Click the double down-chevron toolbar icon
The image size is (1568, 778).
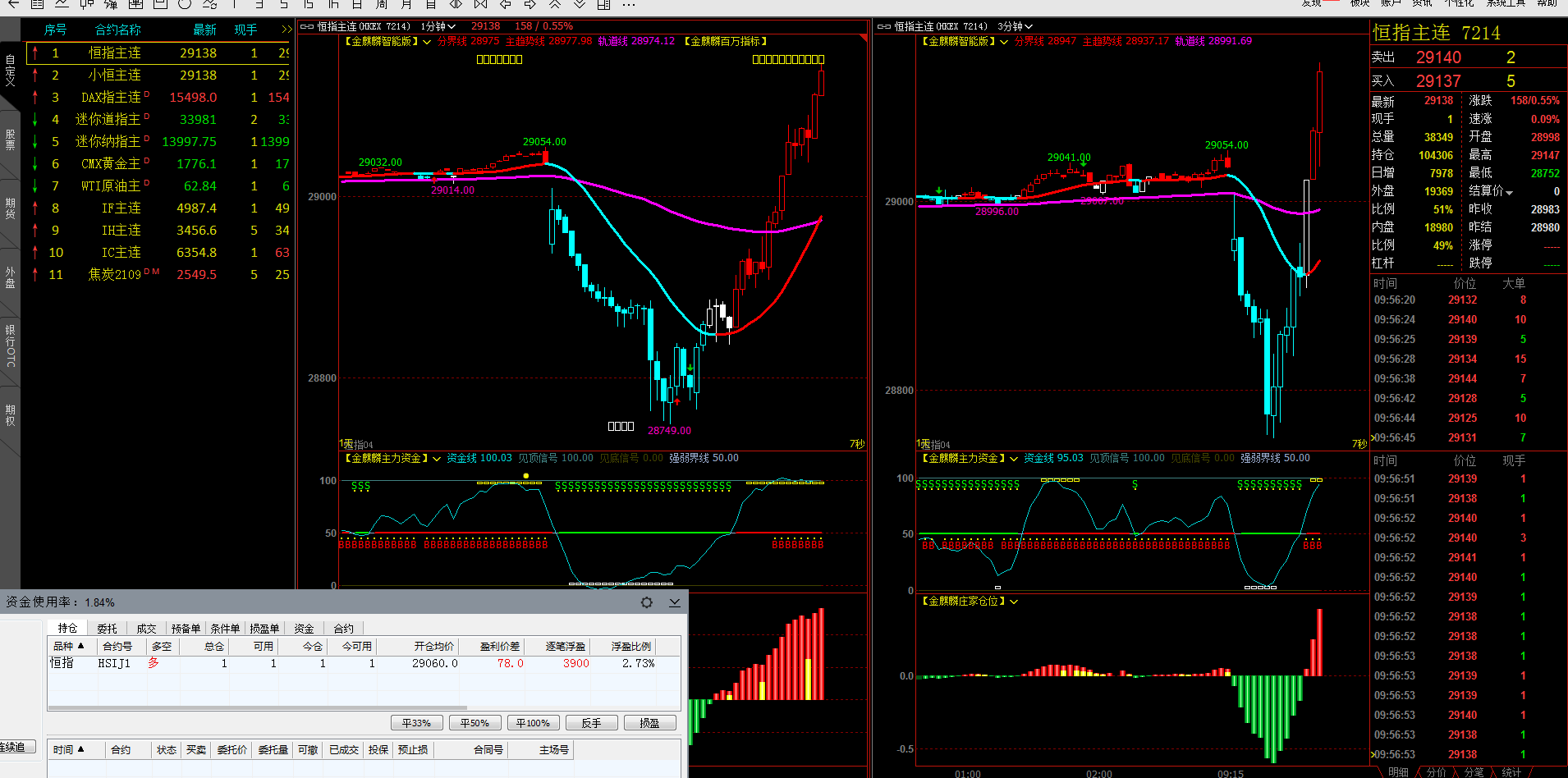click(x=580, y=4)
